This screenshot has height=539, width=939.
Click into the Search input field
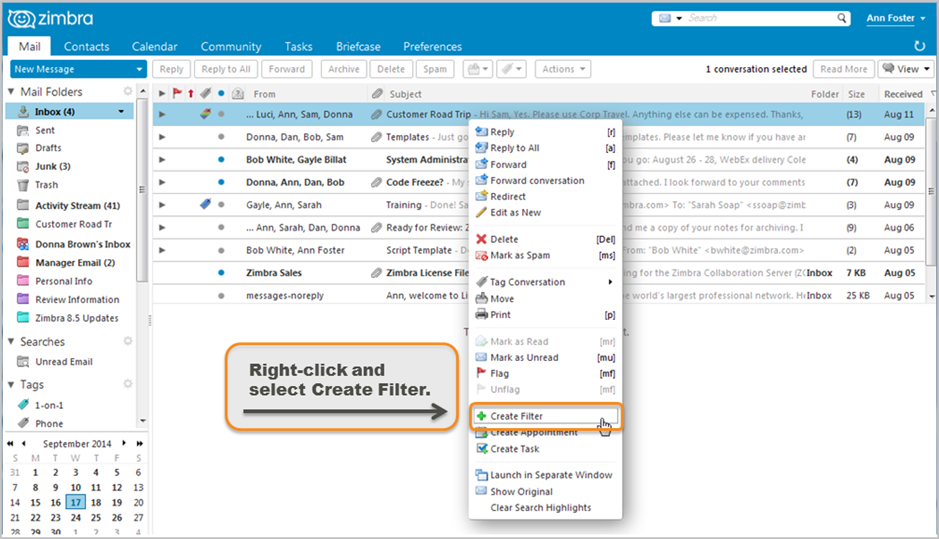(759, 18)
